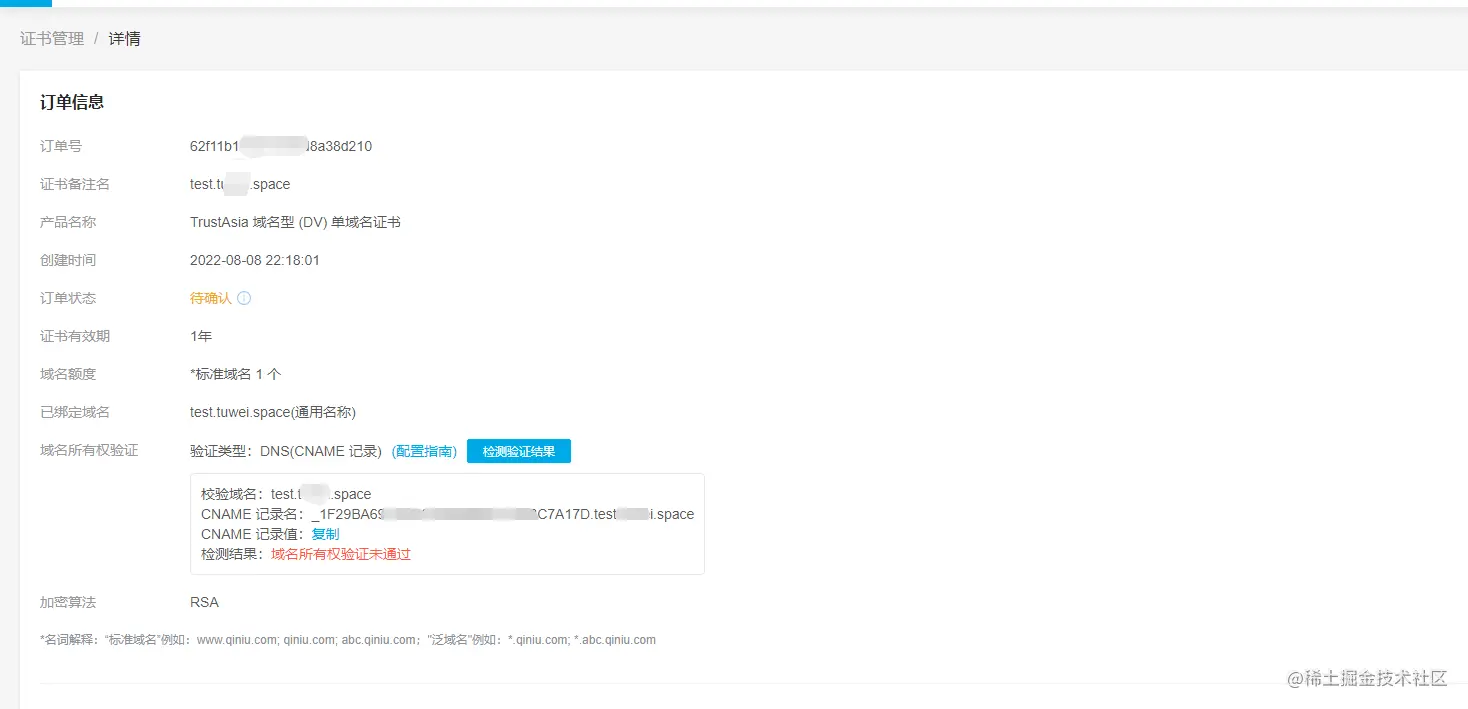Viewport: 1468px width, 709px height.
Task: Click the 名词解释 footnote text
Action: click(x=348, y=640)
